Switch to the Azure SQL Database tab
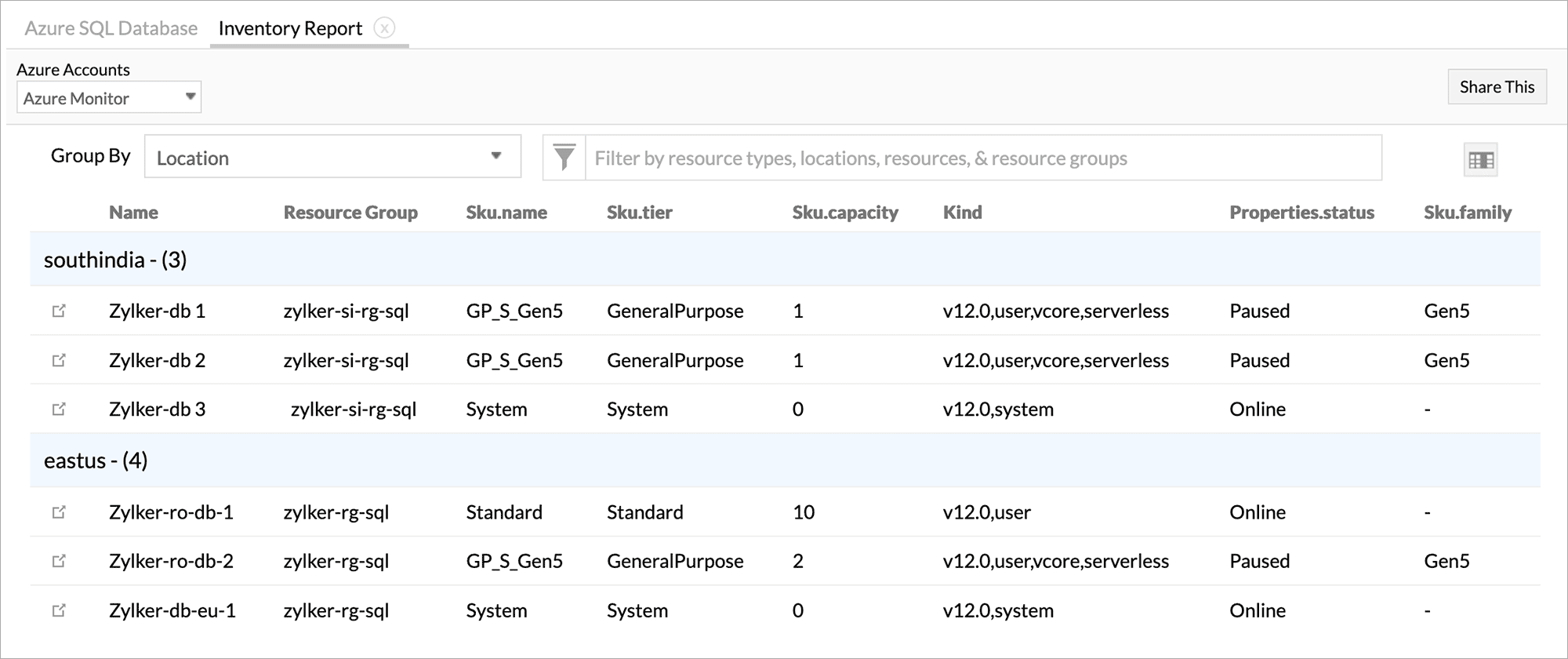The image size is (1568, 659). point(111,28)
